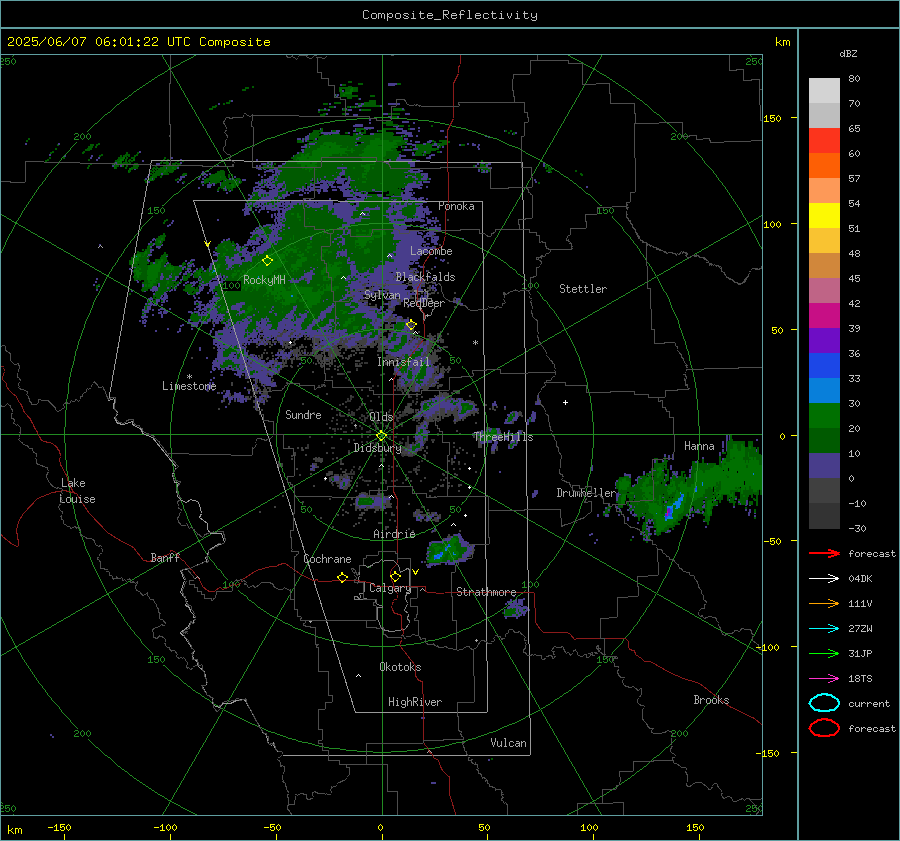The image size is (900, 841).
Task: Pick the blue 36–33 dBZ swatch
Action: tap(824, 365)
